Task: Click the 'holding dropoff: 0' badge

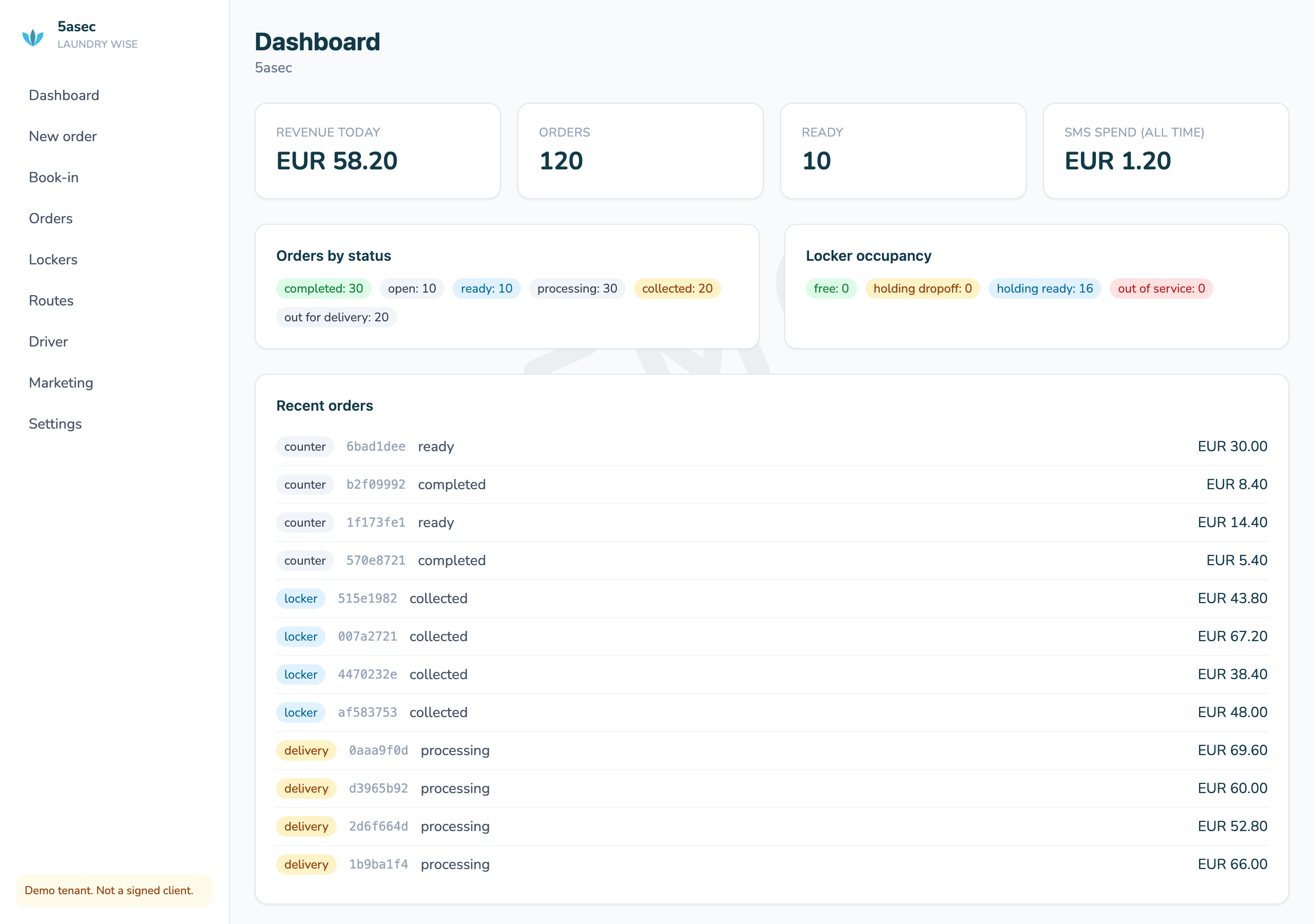Action: 922,288
